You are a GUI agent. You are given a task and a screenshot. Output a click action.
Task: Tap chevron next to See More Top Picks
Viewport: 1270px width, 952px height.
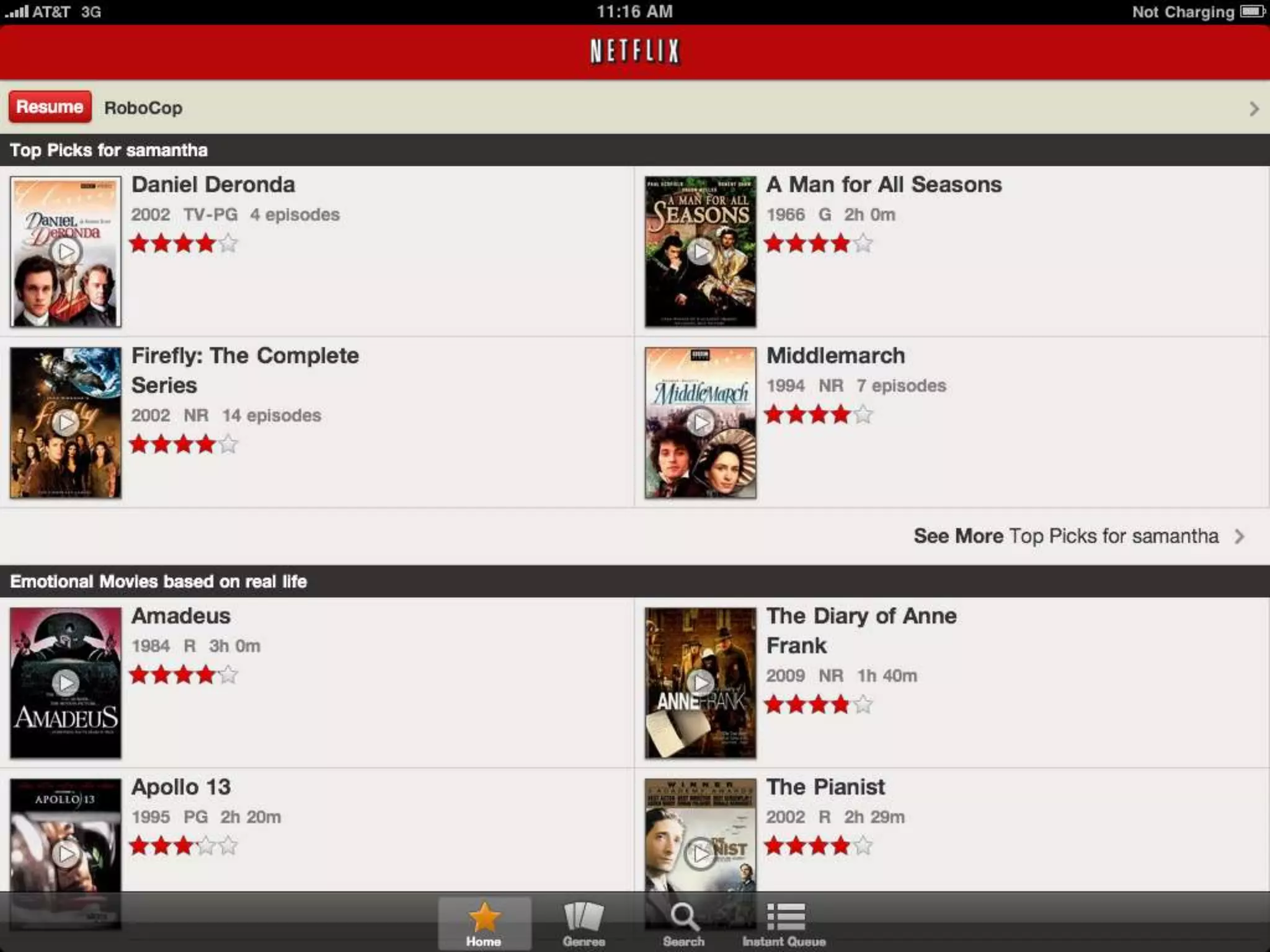click(x=1240, y=536)
